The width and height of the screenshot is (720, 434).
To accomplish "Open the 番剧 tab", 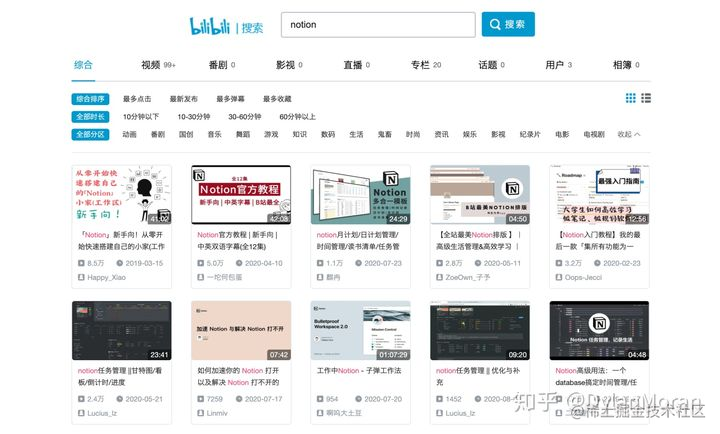I will (x=222, y=65).
